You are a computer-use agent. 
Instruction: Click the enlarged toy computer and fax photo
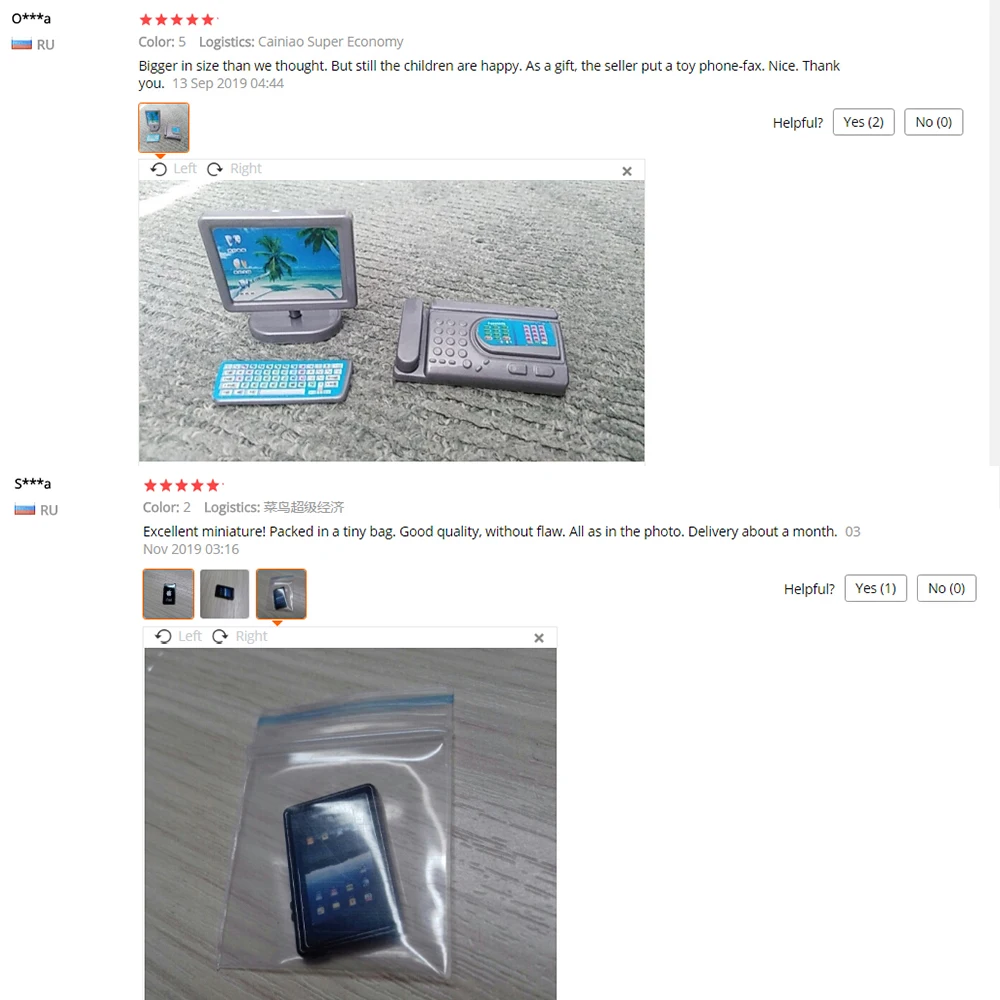pos(392,321)
